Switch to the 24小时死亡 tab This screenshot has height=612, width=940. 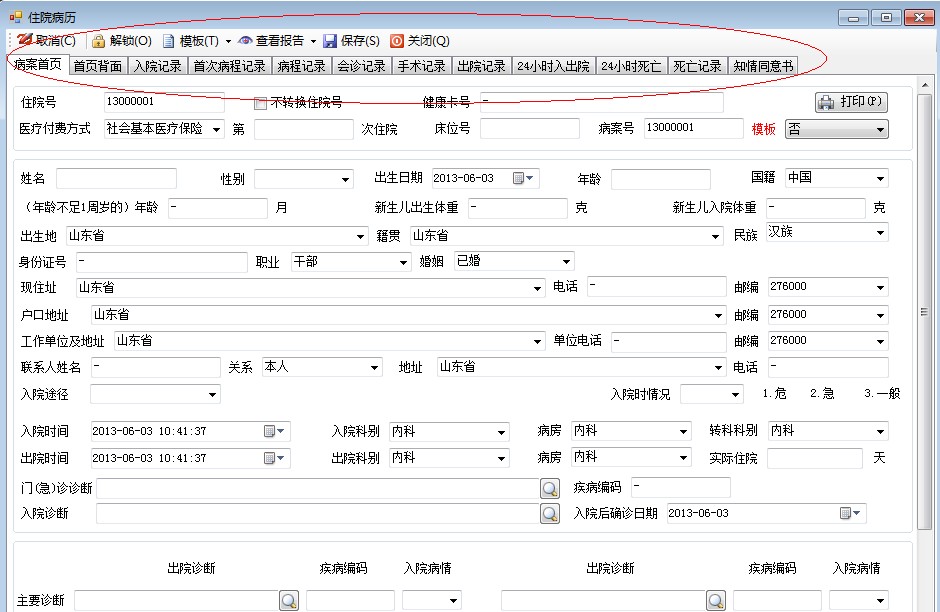pos(631,66)
